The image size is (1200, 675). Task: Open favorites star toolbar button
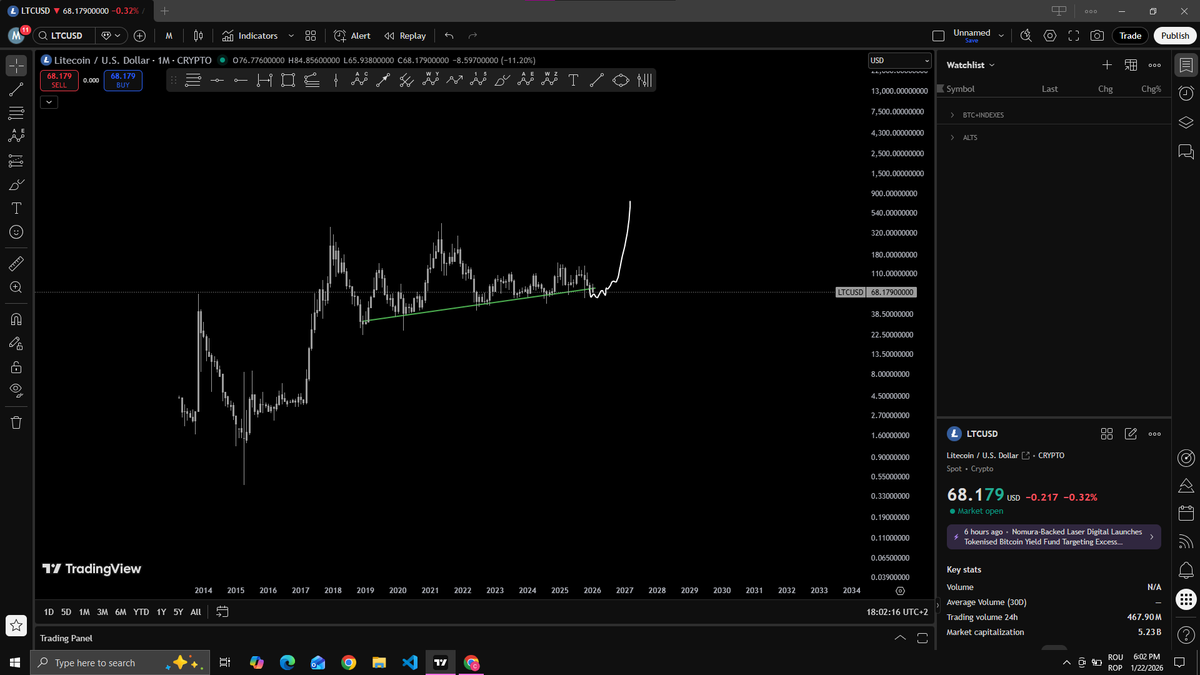tap(16, 626)
